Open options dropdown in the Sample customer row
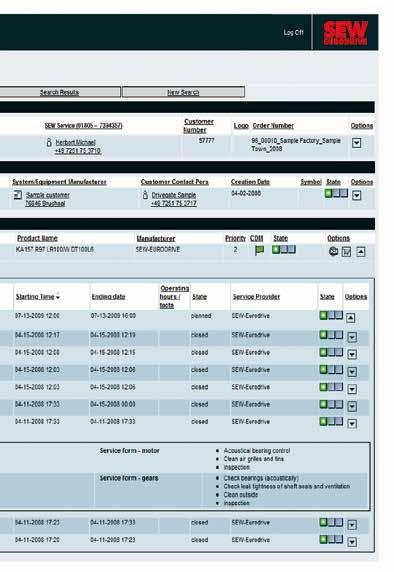Viewport: 394px width, 572px height. (356, 195)
